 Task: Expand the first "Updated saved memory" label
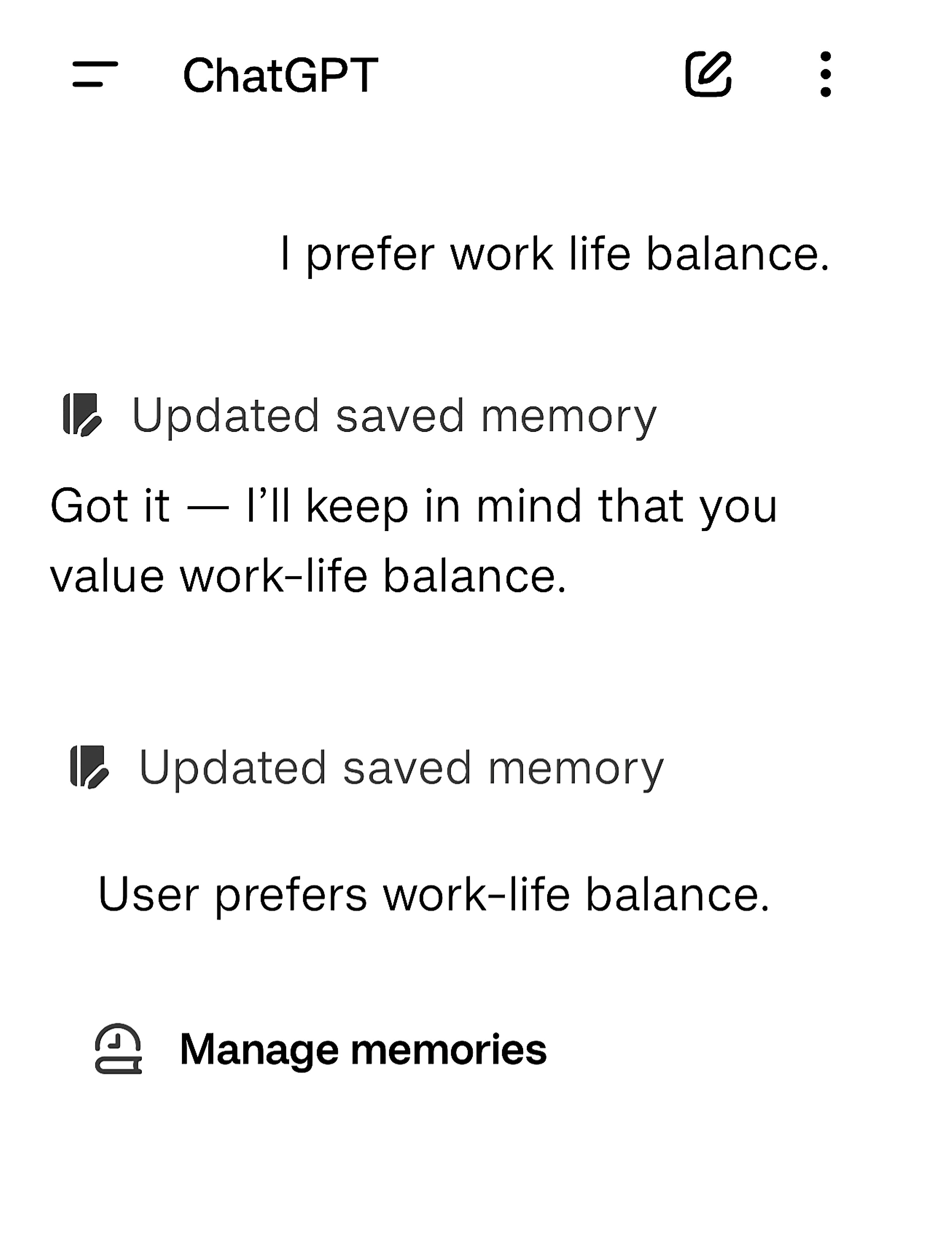point(394,416)
